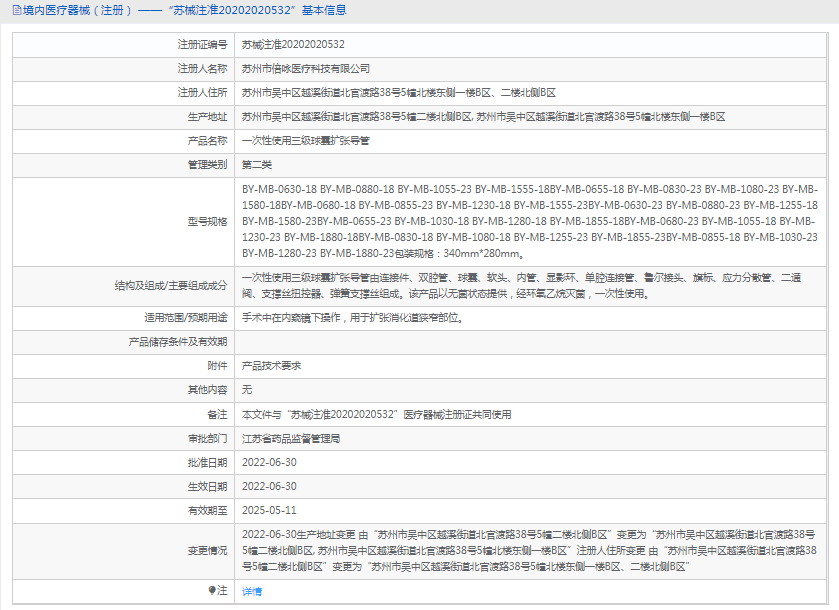Image resolution: width=839 pixels, height=610 pixels.
Task: Click the 有效期至 label
Action: [207, 511]
